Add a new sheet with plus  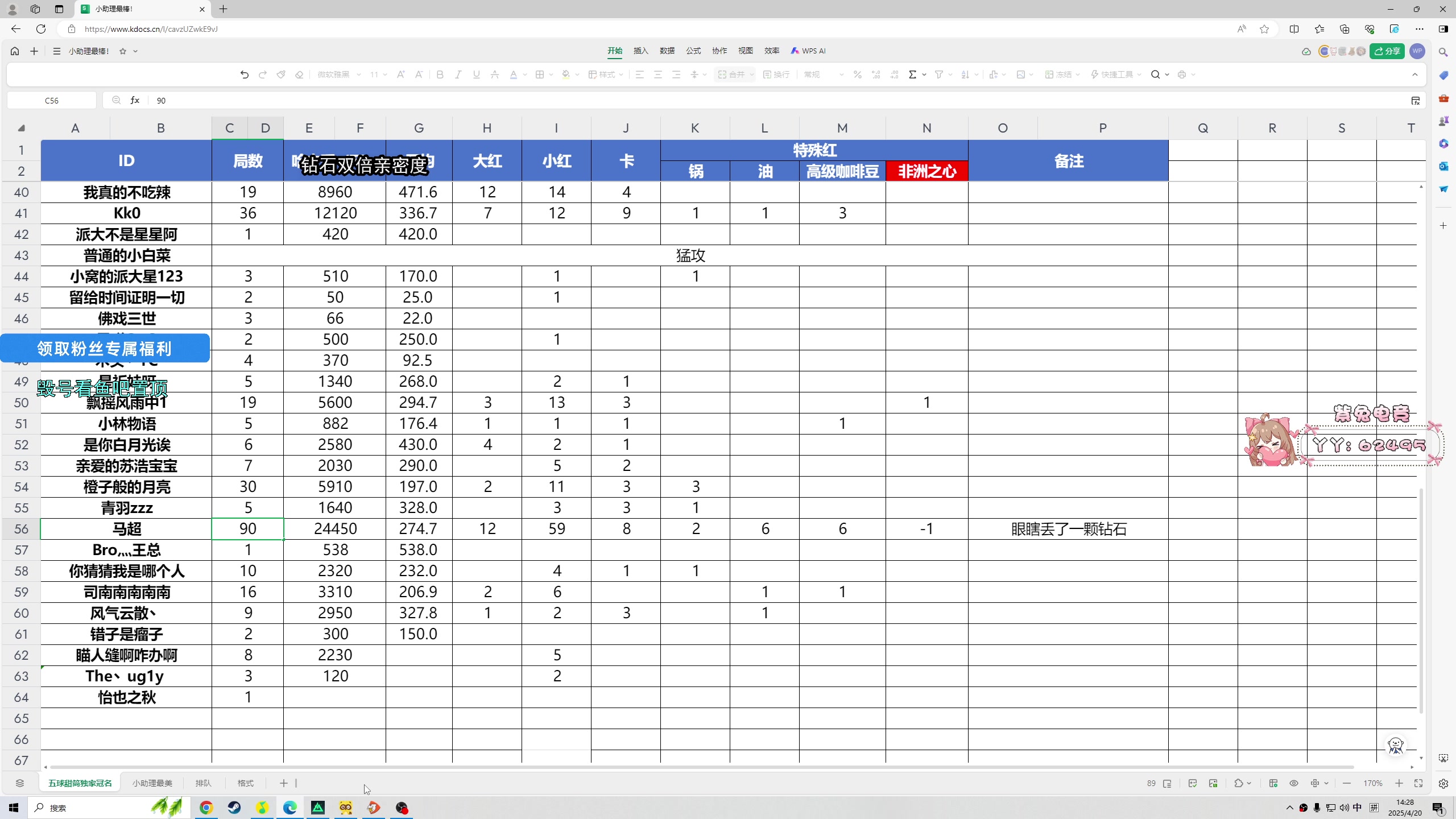[x=283, y=783]
